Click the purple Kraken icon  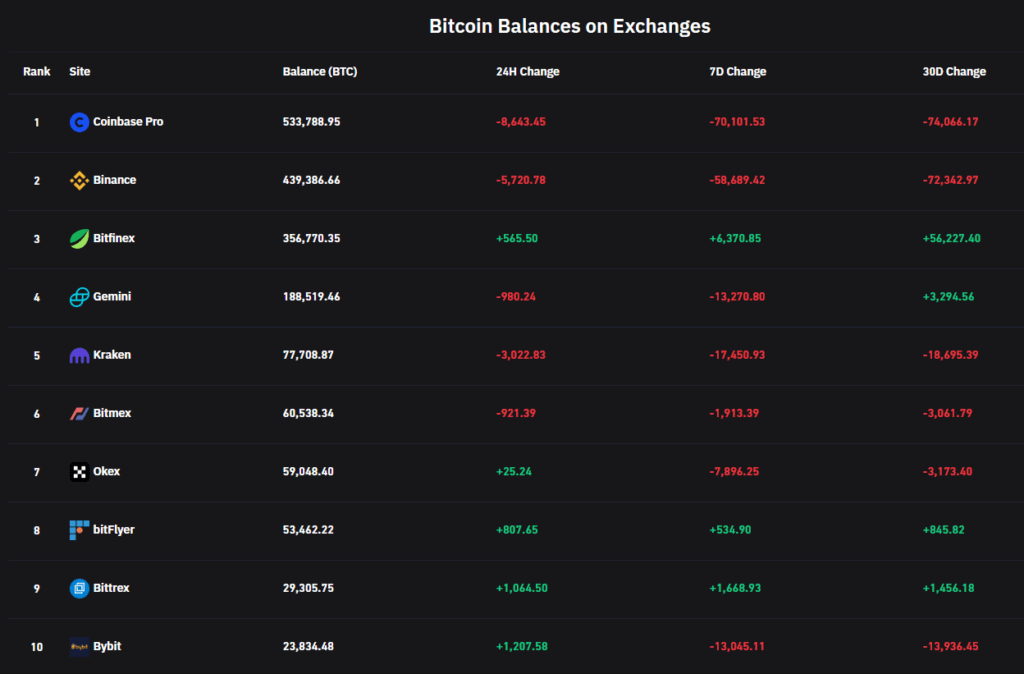click(x=79, y=355)
